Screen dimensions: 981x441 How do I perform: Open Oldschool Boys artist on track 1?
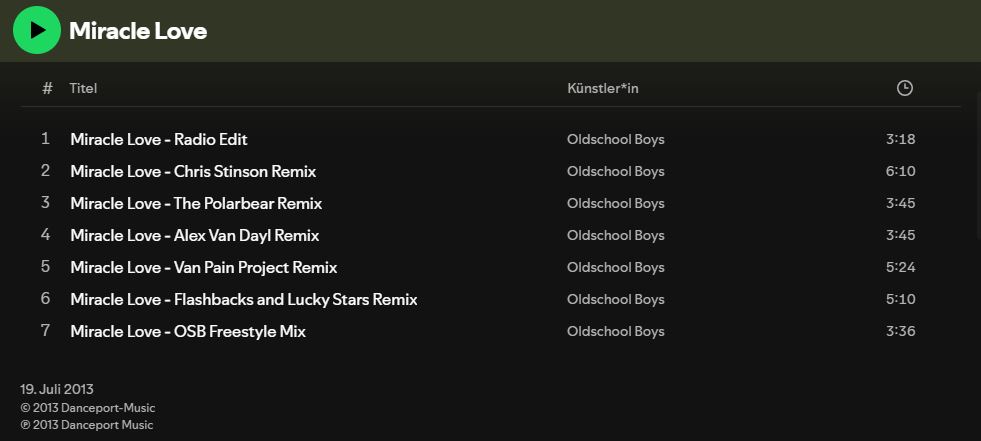(x=616, y=139)
